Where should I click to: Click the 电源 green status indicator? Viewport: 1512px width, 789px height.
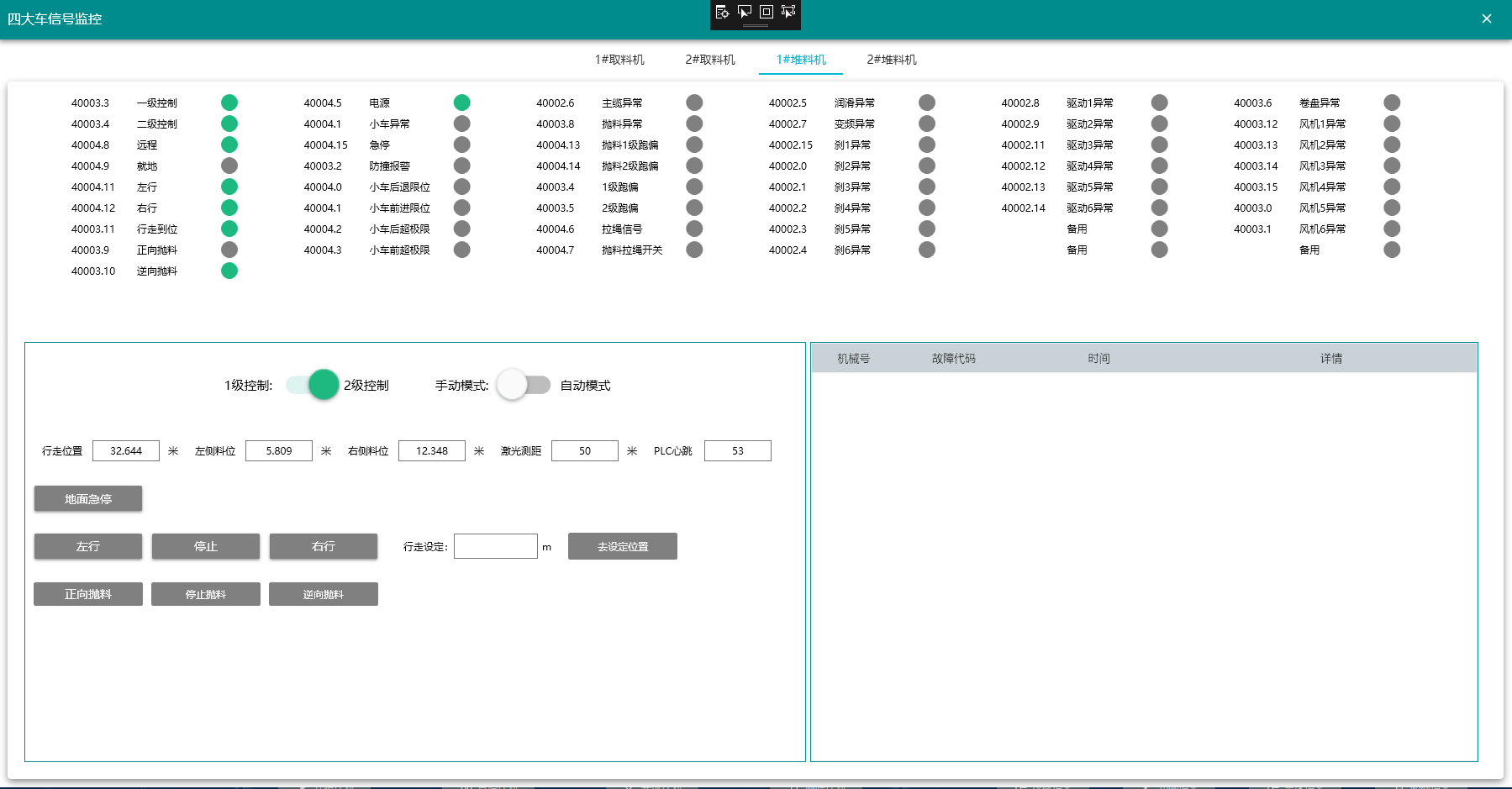point(461,103)
